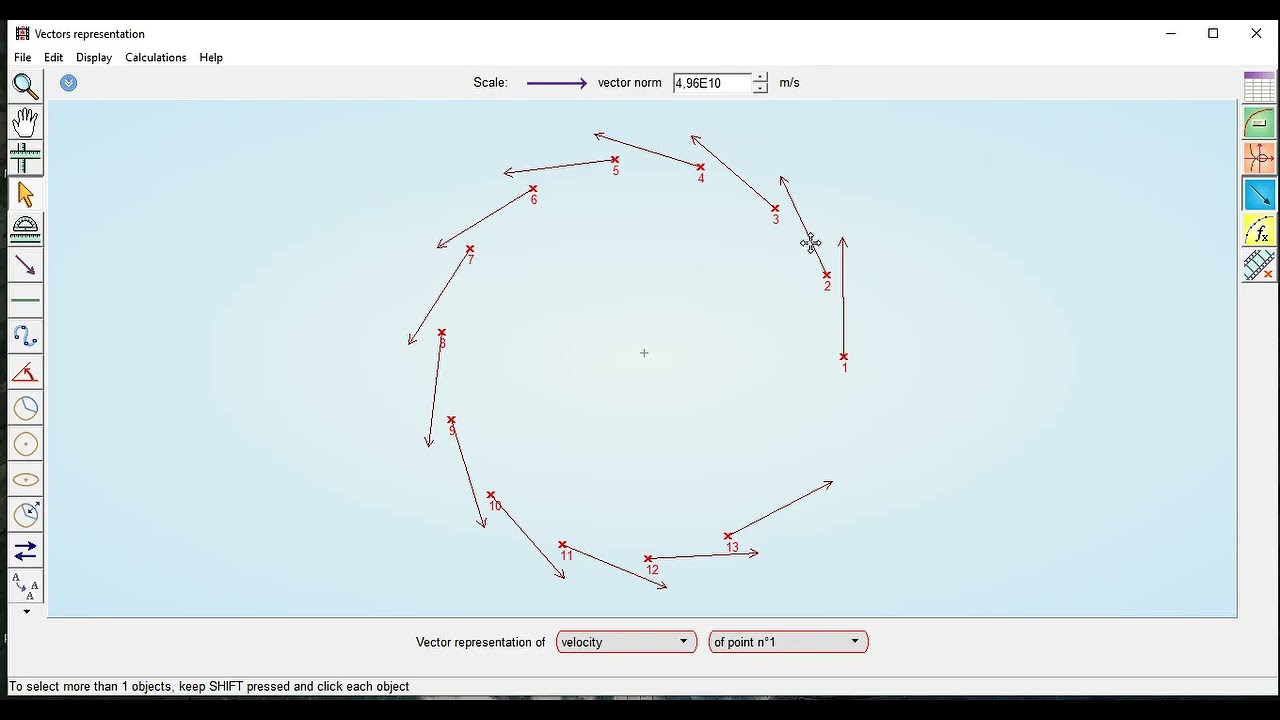Expand more tools with bottom arrow
The height and width of the screenshot is (720, 1280).
26,611
